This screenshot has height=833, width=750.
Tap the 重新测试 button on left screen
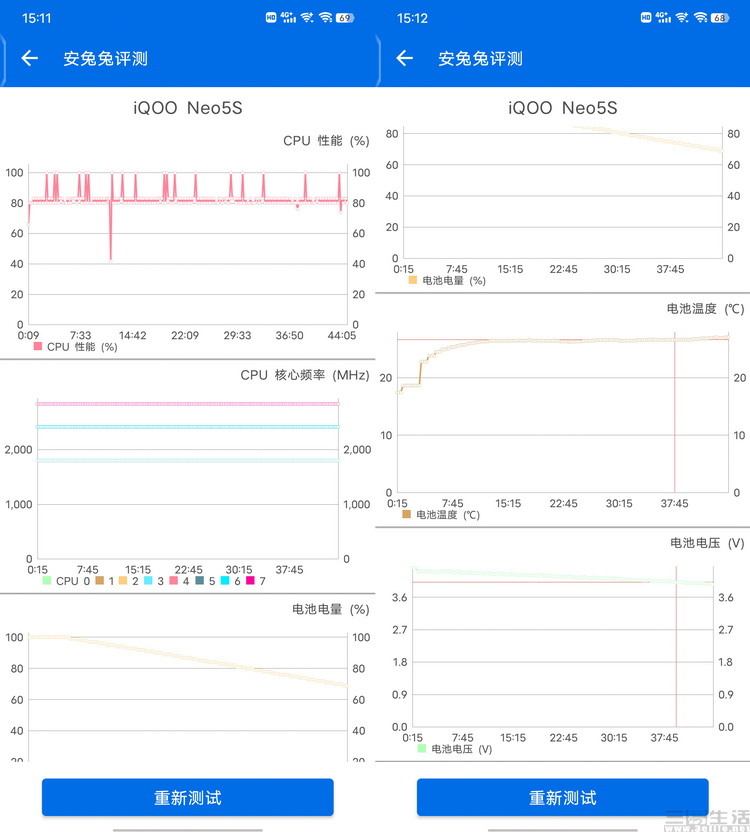pos(188,797)
